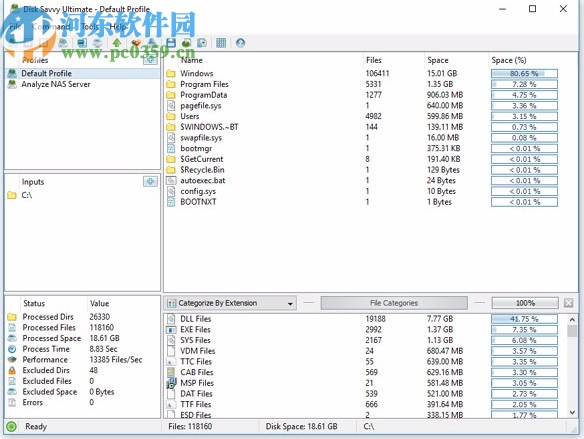Click the File Categories button
The image size is (584, 439).
pos(394,303)
